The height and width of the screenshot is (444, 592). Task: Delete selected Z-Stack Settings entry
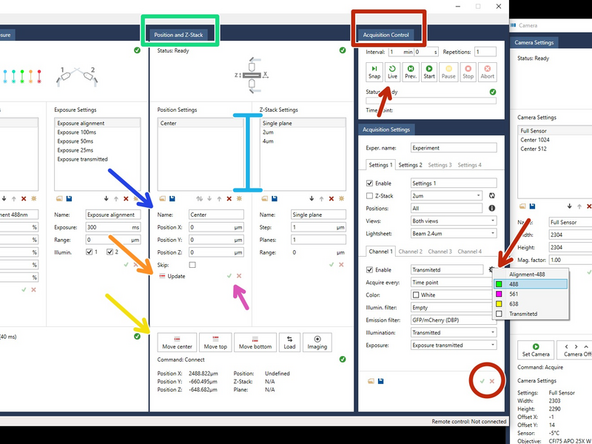pos(331,199)
